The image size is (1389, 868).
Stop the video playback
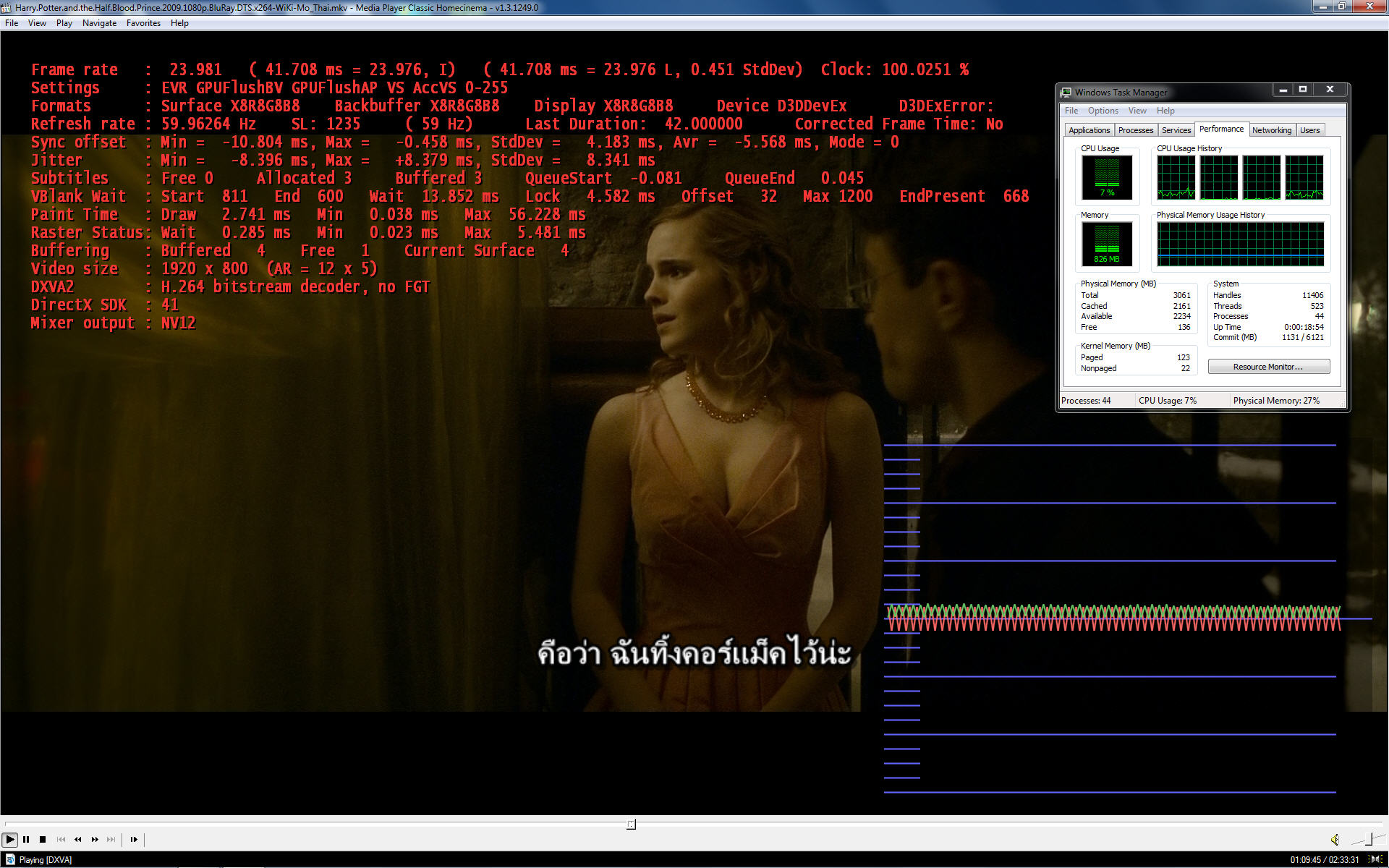click(43, 839)
